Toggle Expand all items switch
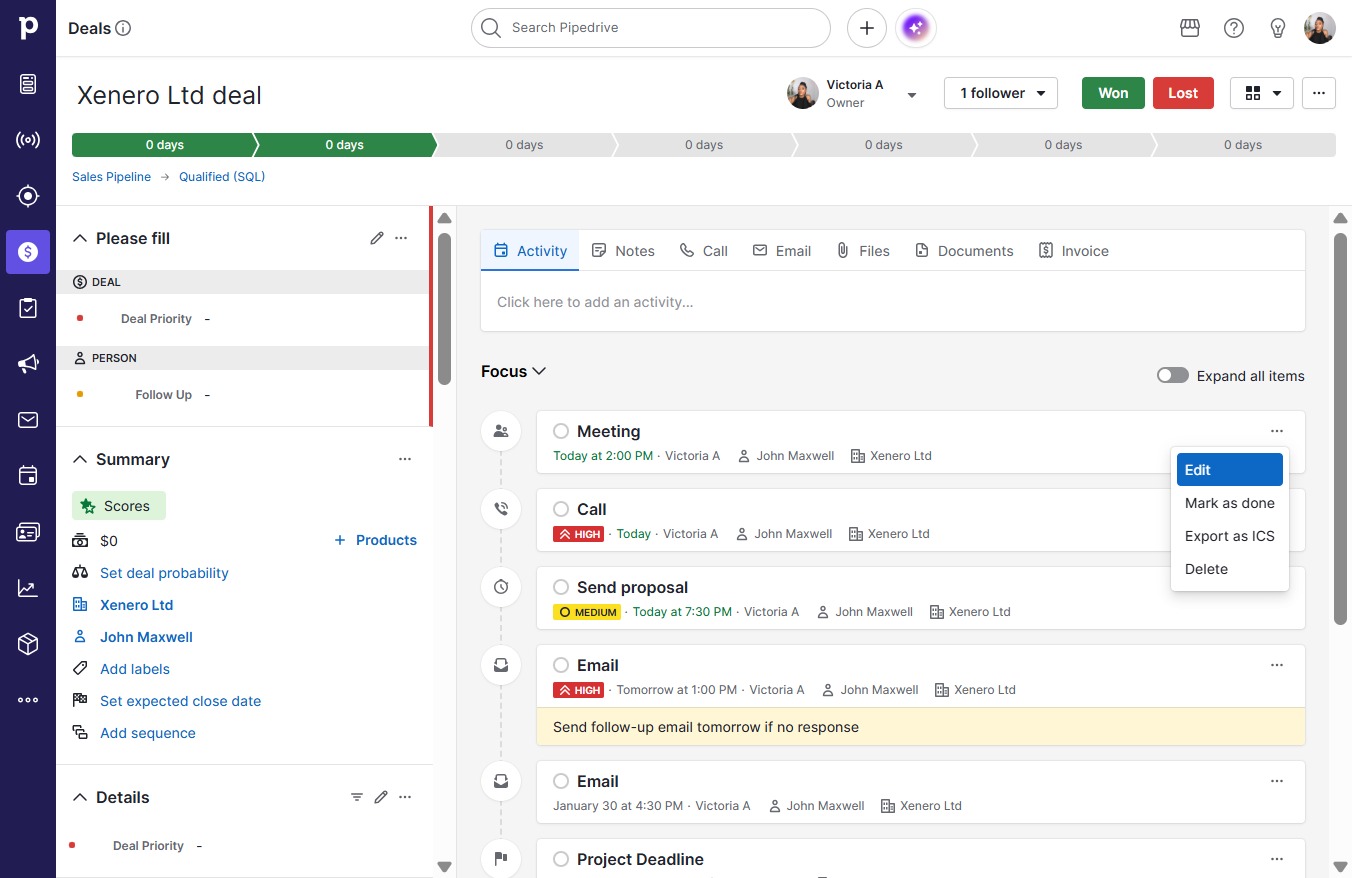Image resolution: width=1352 pixels, height=878 pixels. [1173, 376]
